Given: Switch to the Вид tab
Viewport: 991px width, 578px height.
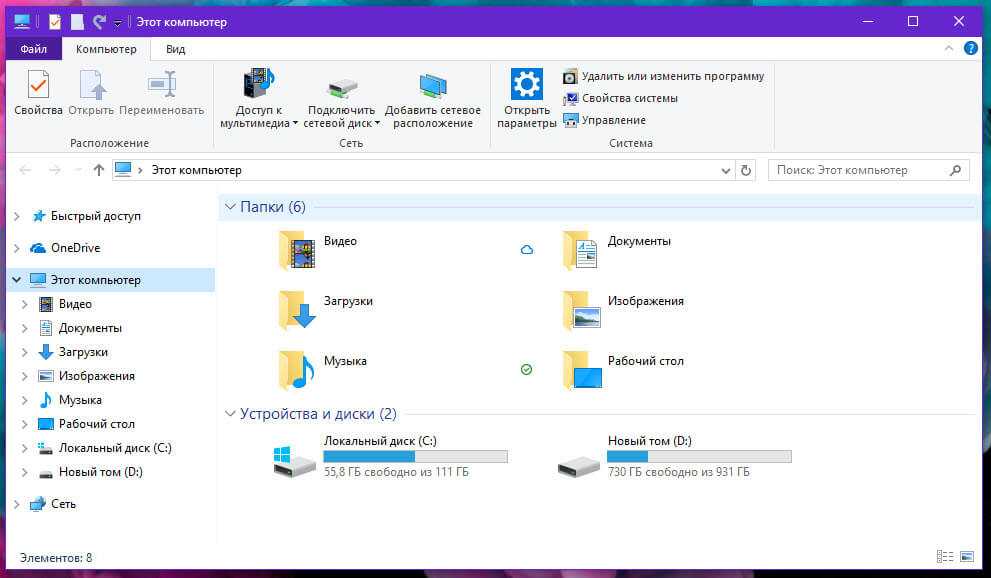Looking at the screenshot, I should 175,49.
